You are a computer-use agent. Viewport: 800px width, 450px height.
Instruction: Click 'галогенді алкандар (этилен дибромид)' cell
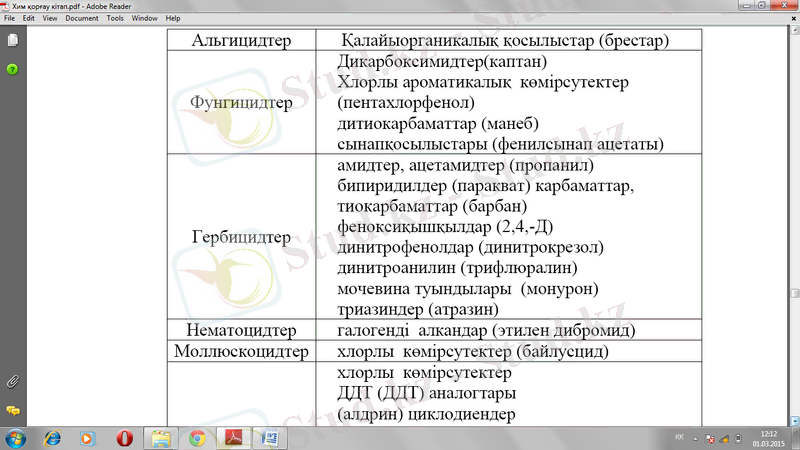pyautogui.click(x=509, y=330)
